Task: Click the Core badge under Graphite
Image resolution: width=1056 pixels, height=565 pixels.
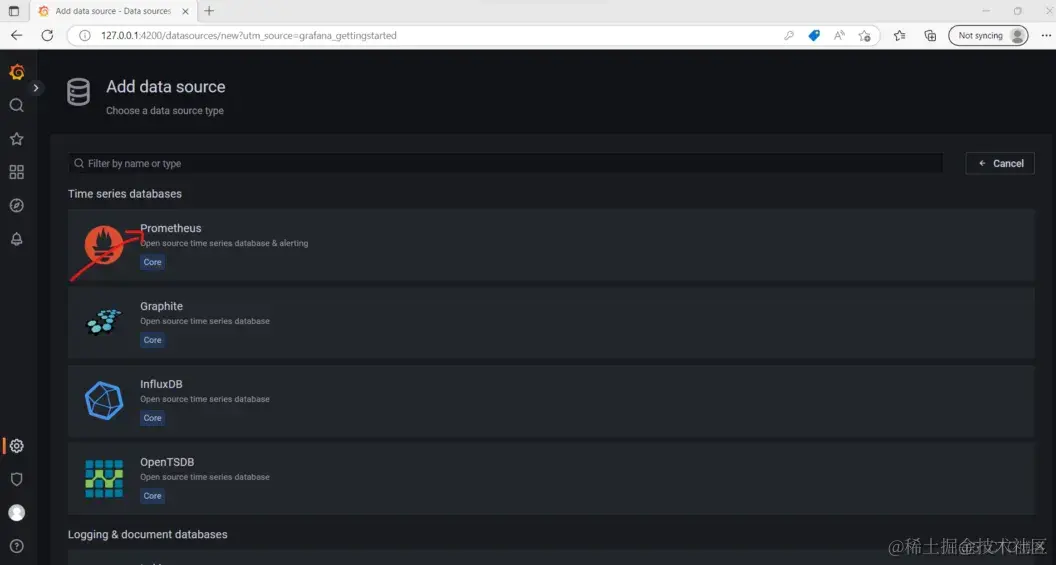Action: click(152, 340)
